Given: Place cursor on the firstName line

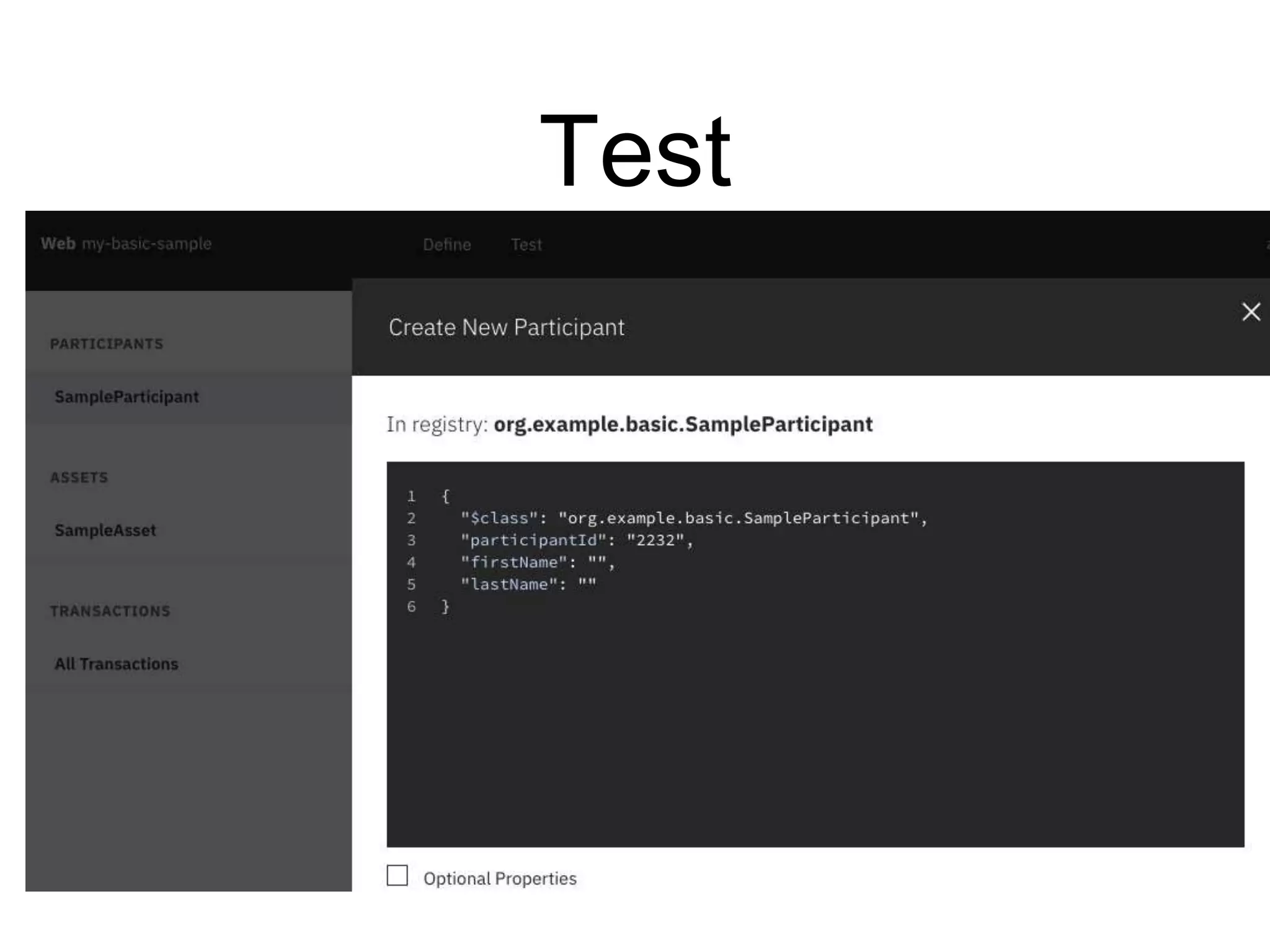Looking at the screenshot, I should tap(537, 563).
